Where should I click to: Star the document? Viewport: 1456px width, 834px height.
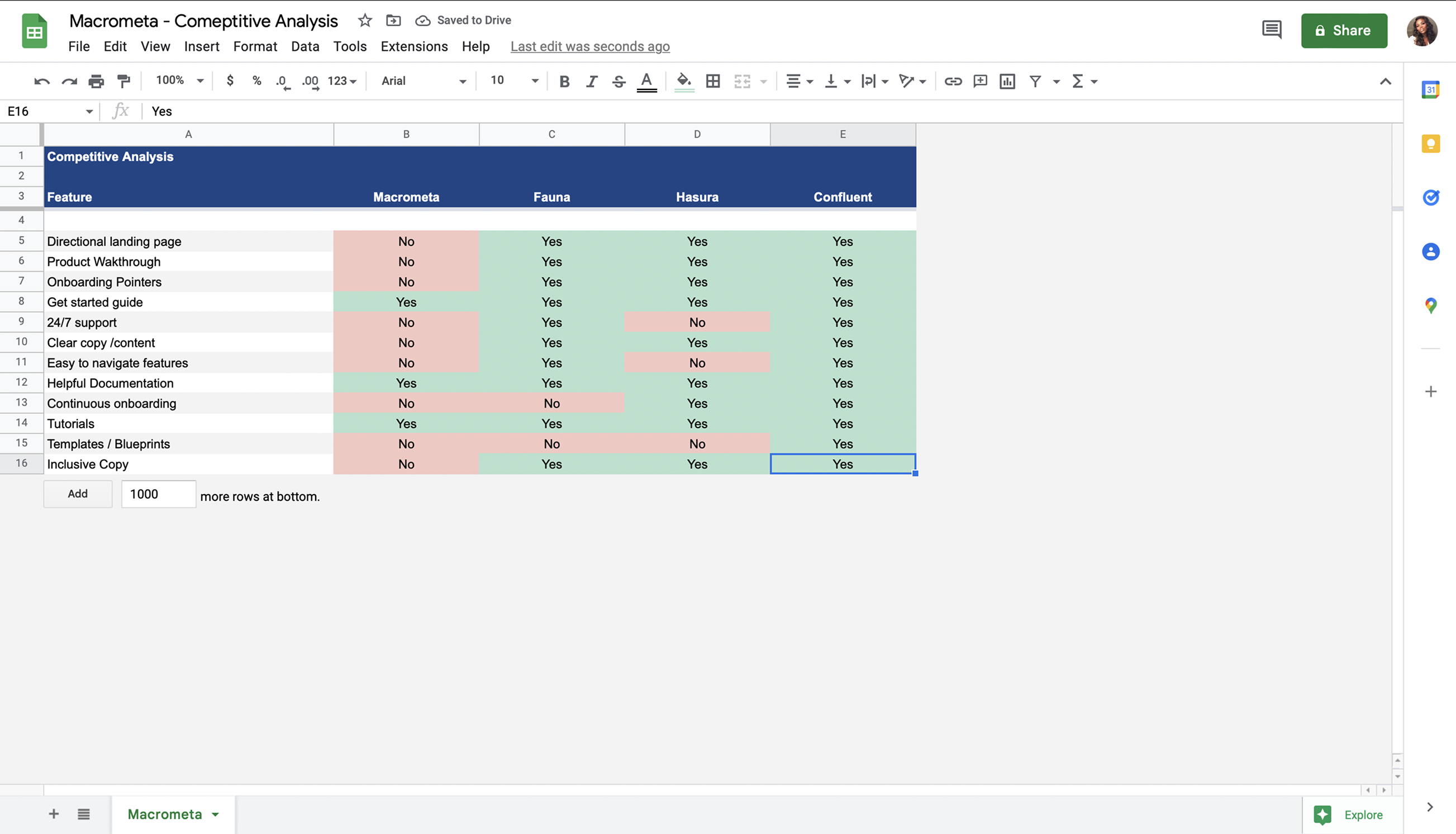click(365, 21)
